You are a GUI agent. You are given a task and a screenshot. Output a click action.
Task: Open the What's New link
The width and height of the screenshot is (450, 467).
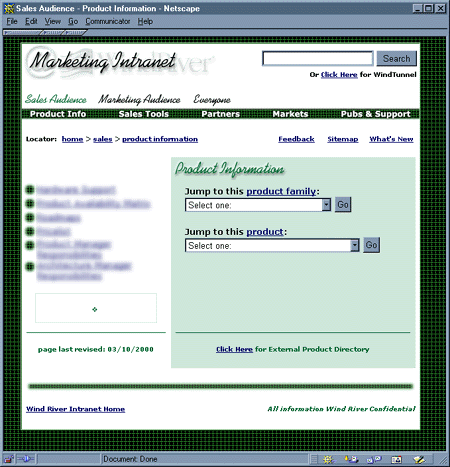pos(391,139)
